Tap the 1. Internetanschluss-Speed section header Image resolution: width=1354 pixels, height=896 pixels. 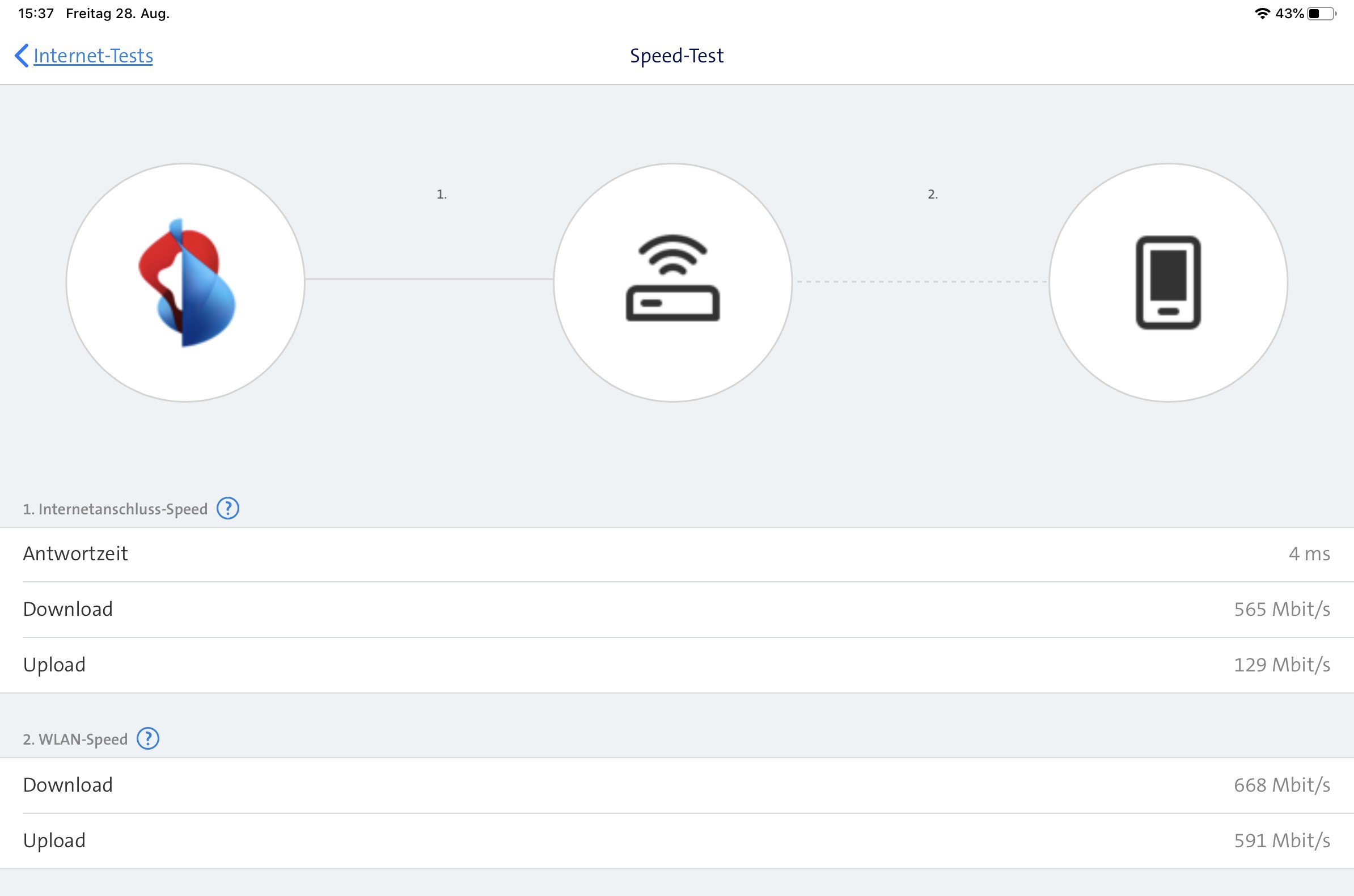115,509
